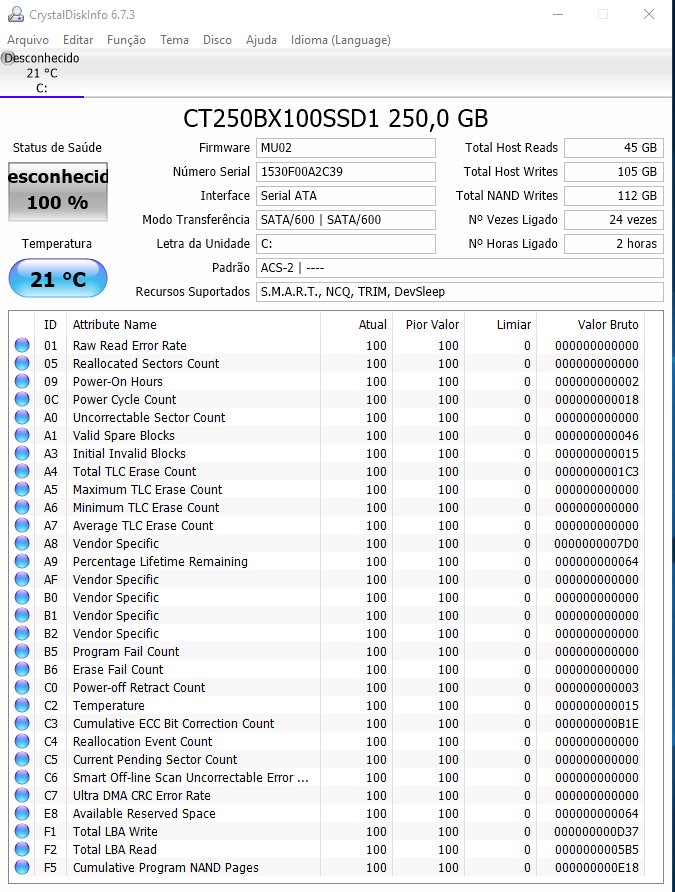Click the transfer mode field SATA/600
The height and width of the screenshot is (892, 675).
coord(346,220)
